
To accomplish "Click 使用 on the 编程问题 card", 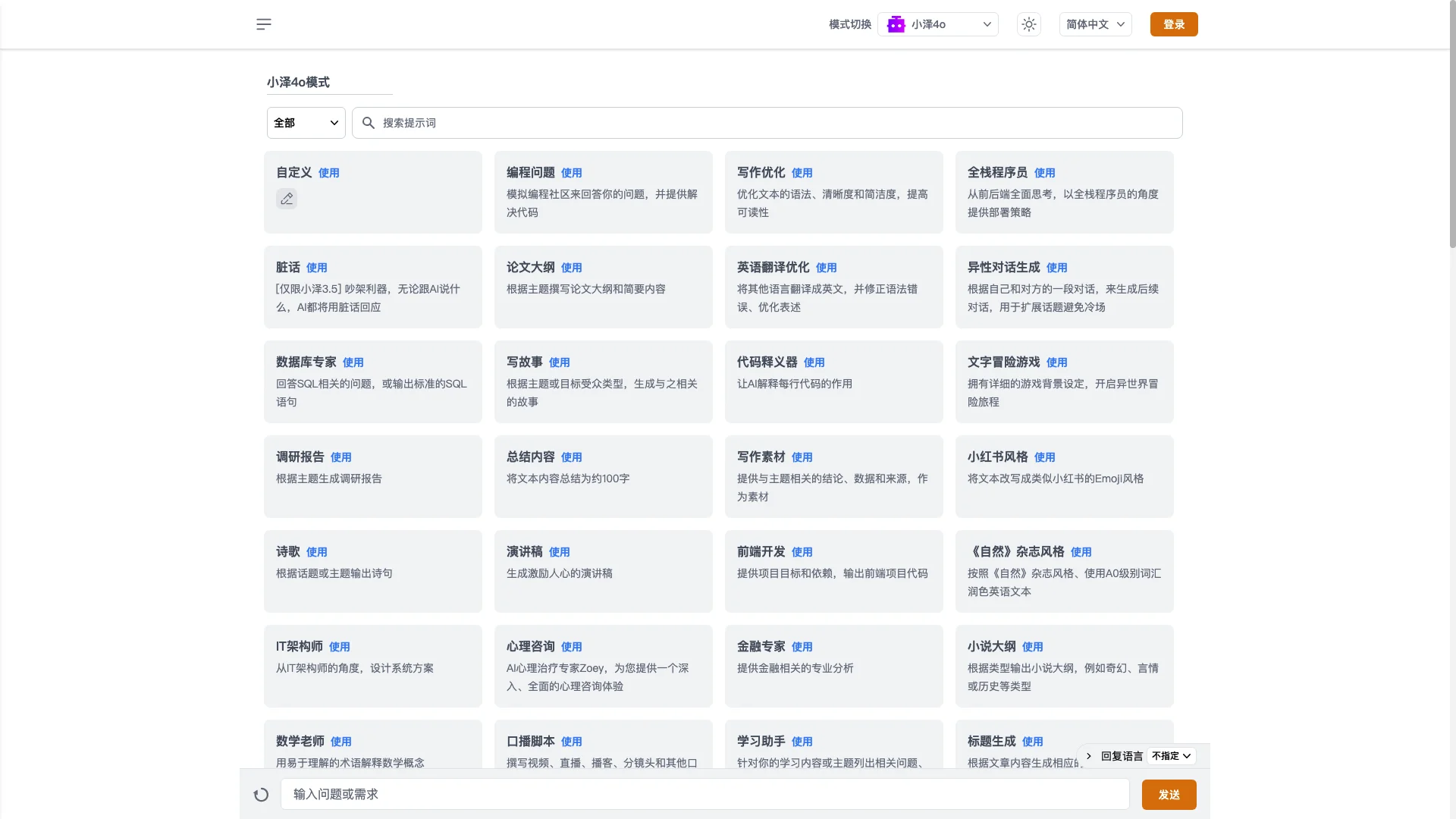I will click(571, 173).
